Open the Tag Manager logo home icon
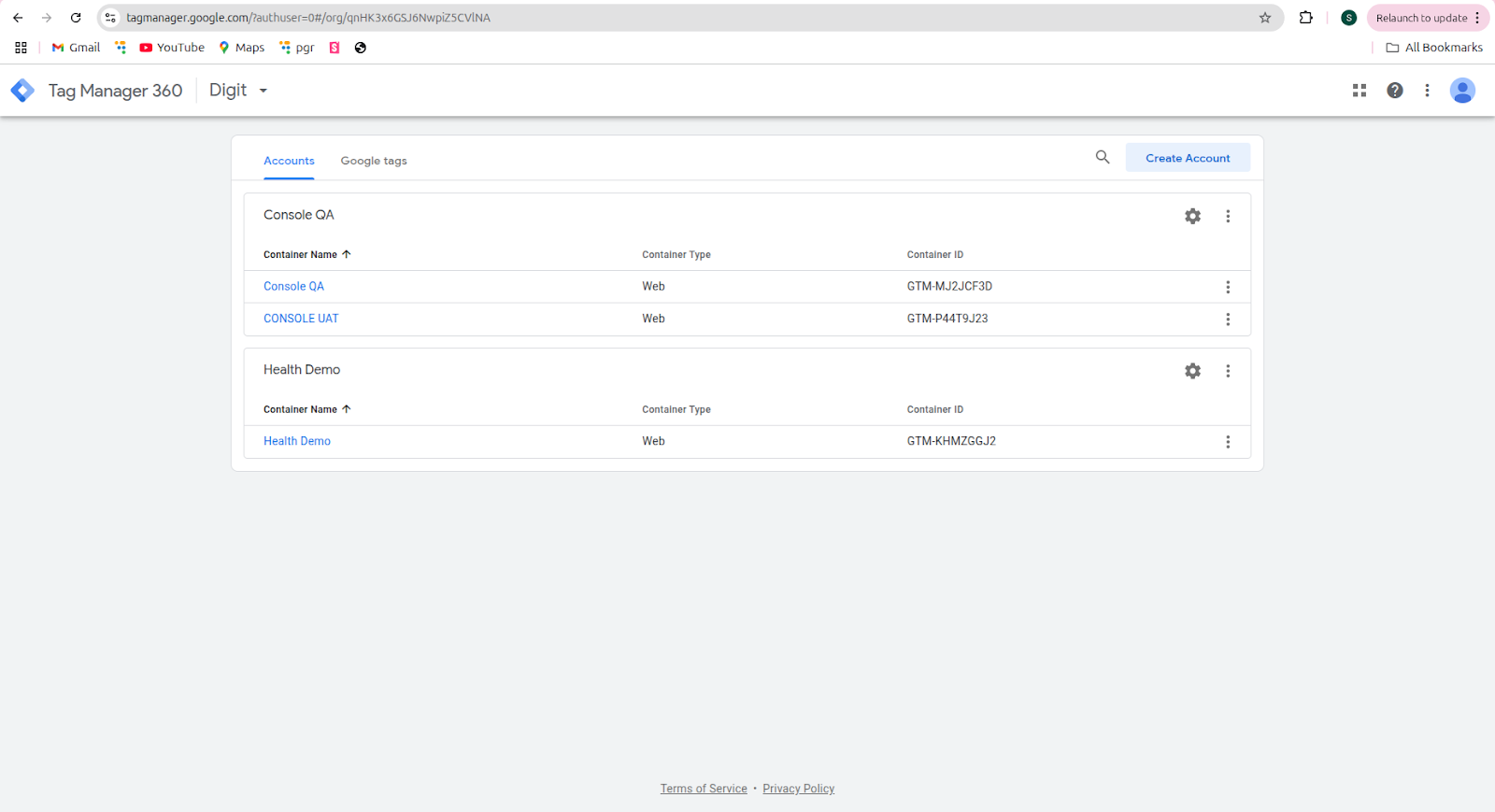This screenshot has height=812, width=1495. [22, 91]
